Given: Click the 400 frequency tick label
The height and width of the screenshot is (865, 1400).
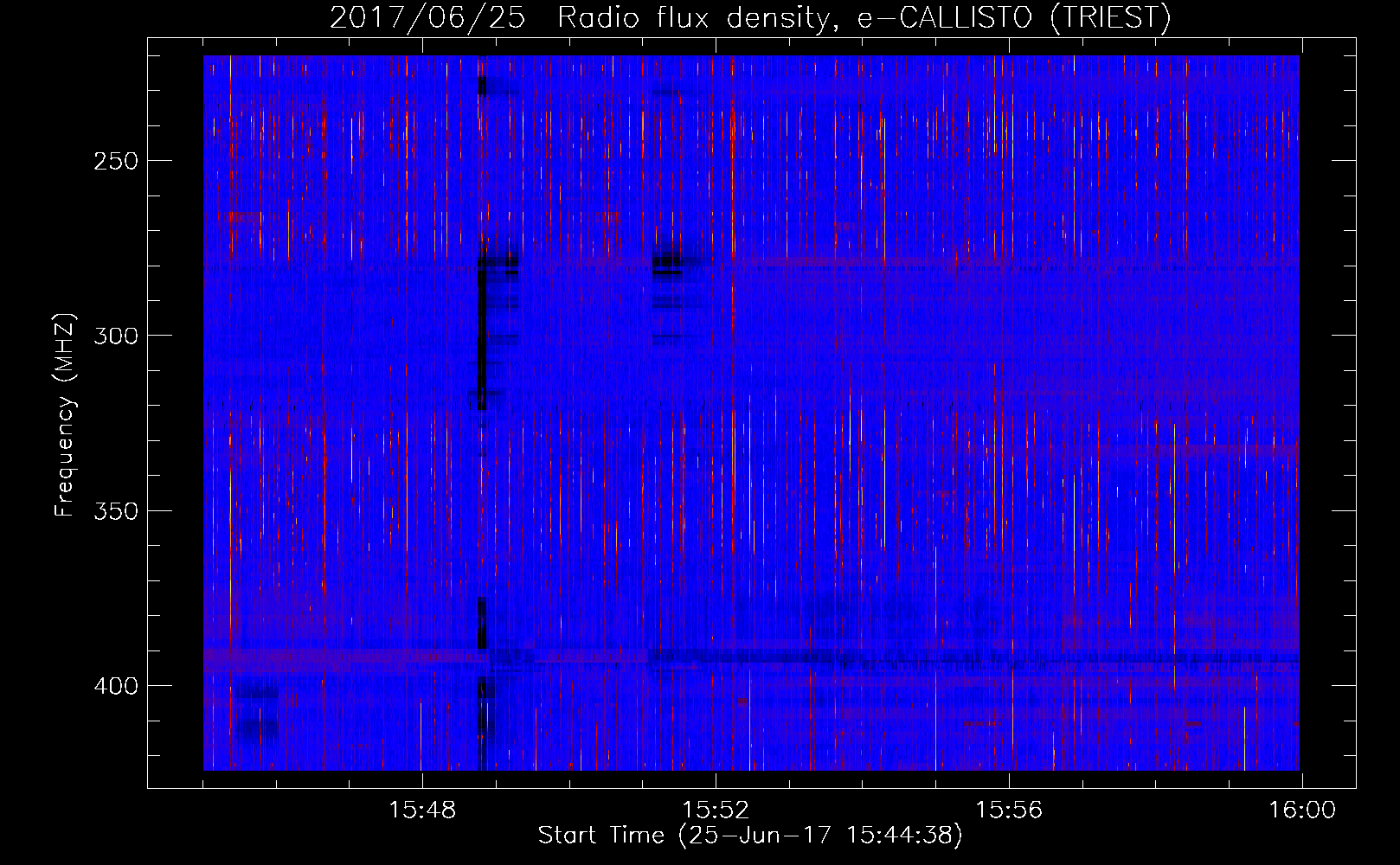Looking at the screenshot, I should [x=116, y=686].
